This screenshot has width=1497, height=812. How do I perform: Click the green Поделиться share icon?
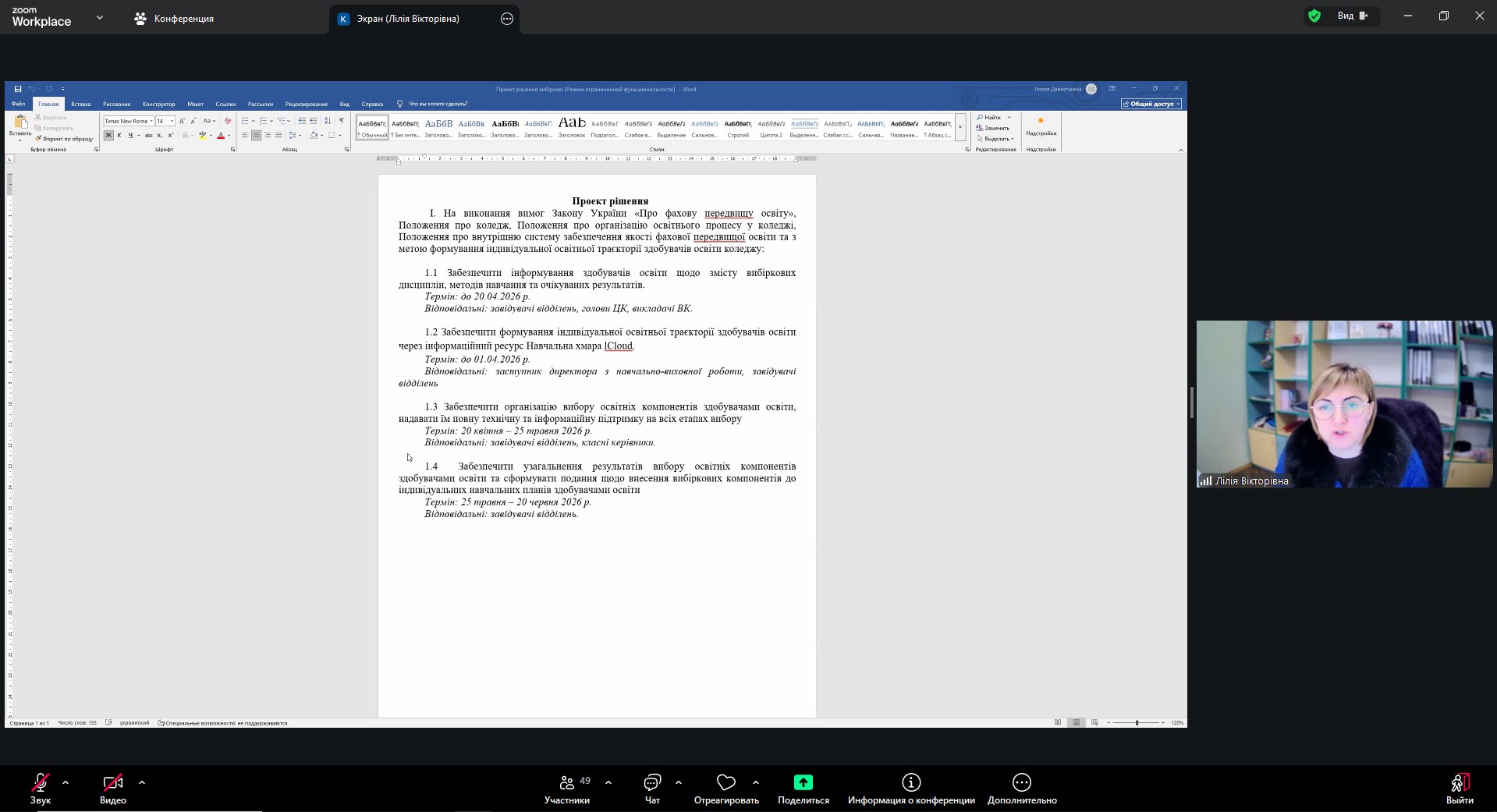[803, 782]
